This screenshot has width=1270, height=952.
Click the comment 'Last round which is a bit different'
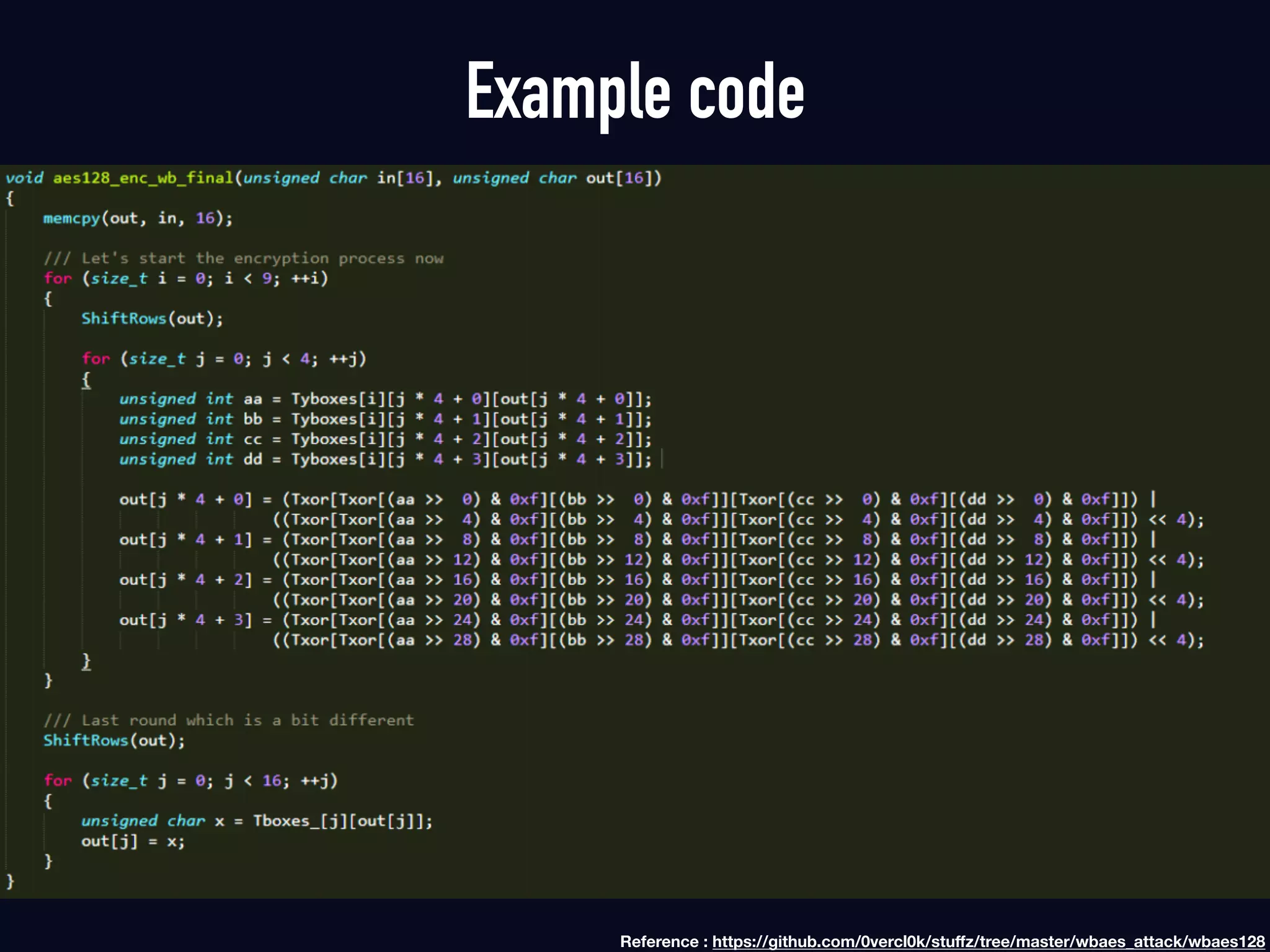228,720
